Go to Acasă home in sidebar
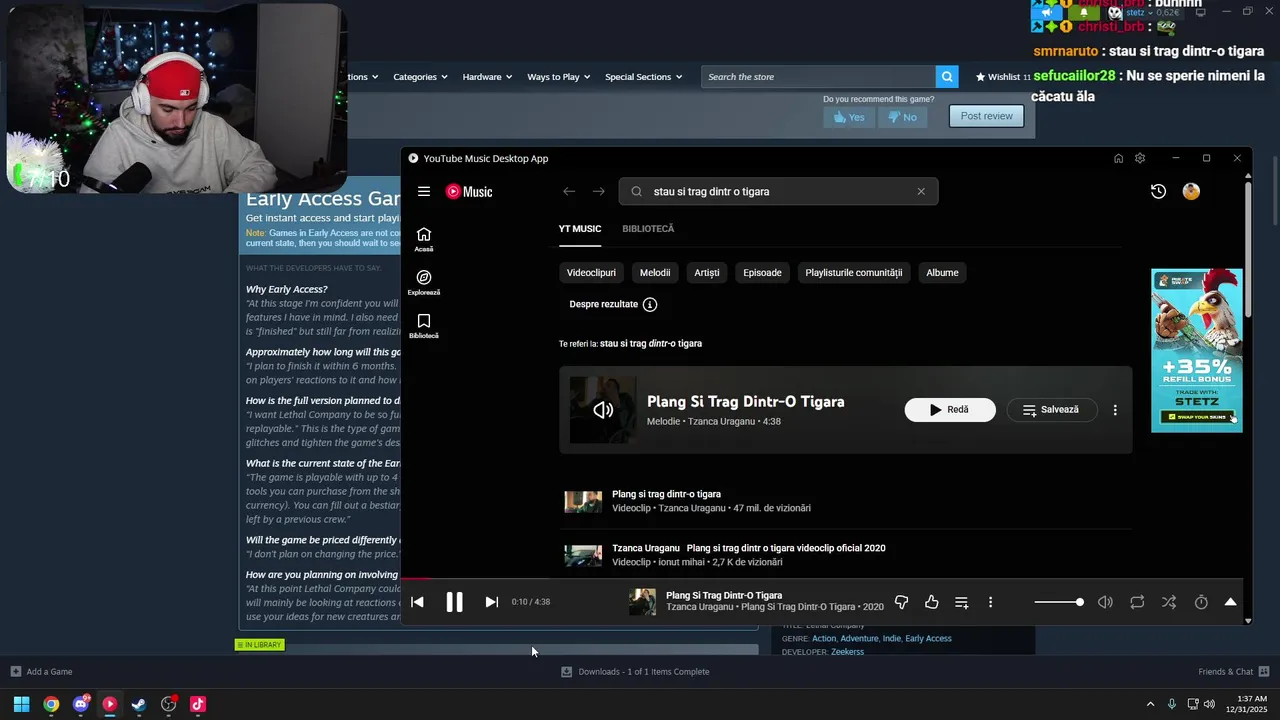This screenshot has height=720, width=1280. [x=424, y=240]
